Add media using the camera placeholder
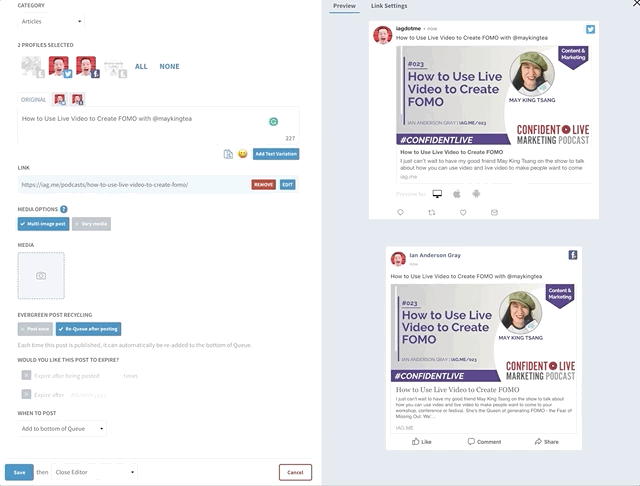The width and height of the screenshot is (640, 486). 41,276
